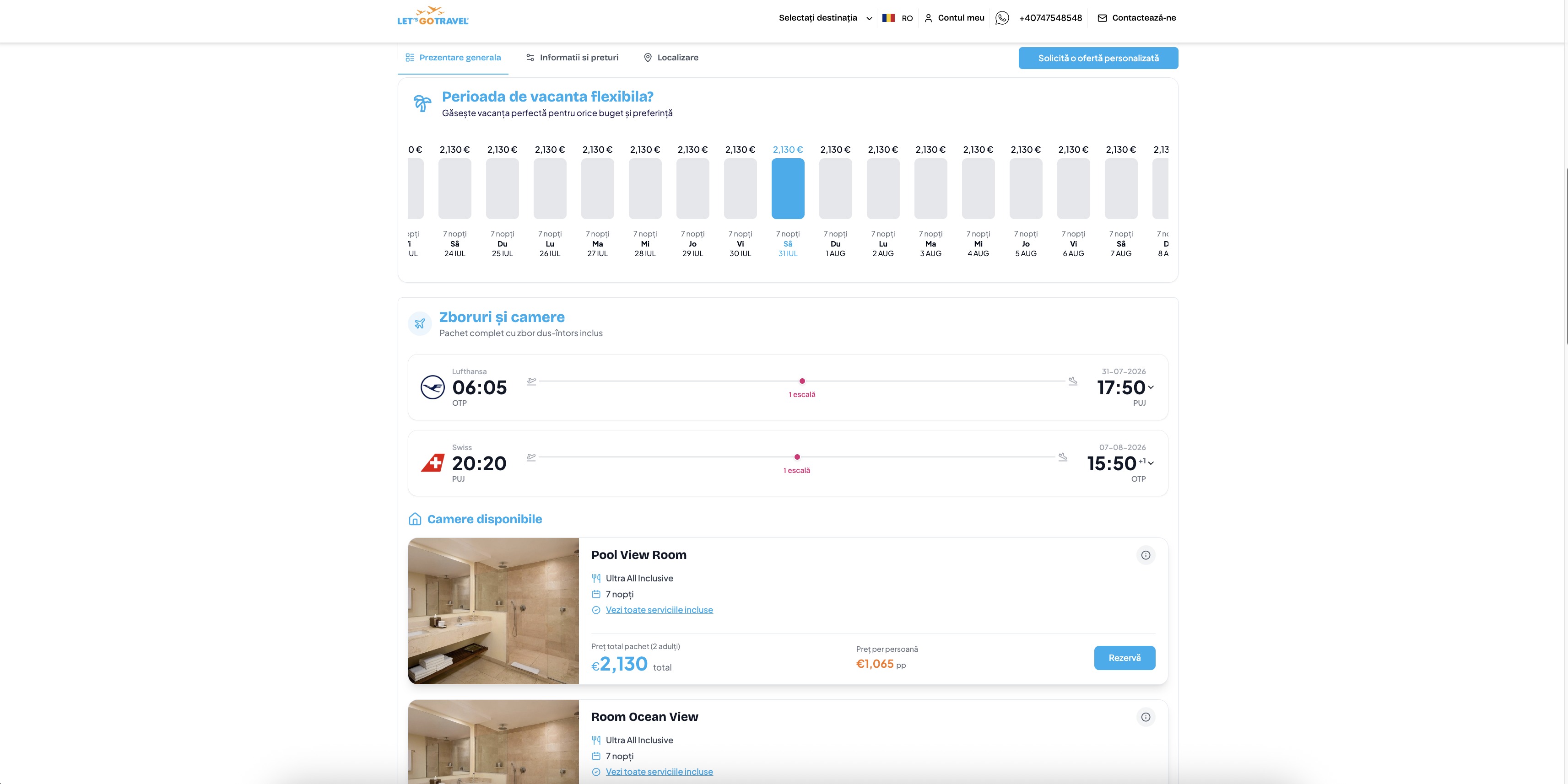Click the grid icon in Prezentare generala tab
Viewport: 1568px width, 784px height.
tap(410, 58)
